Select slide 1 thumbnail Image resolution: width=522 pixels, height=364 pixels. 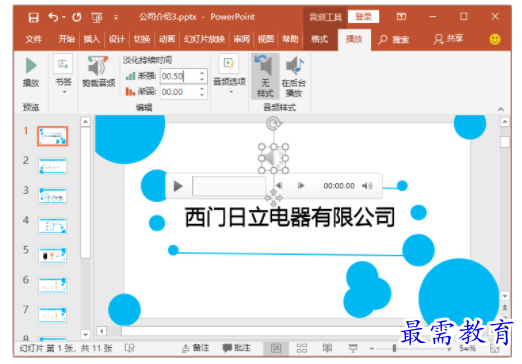52,136
